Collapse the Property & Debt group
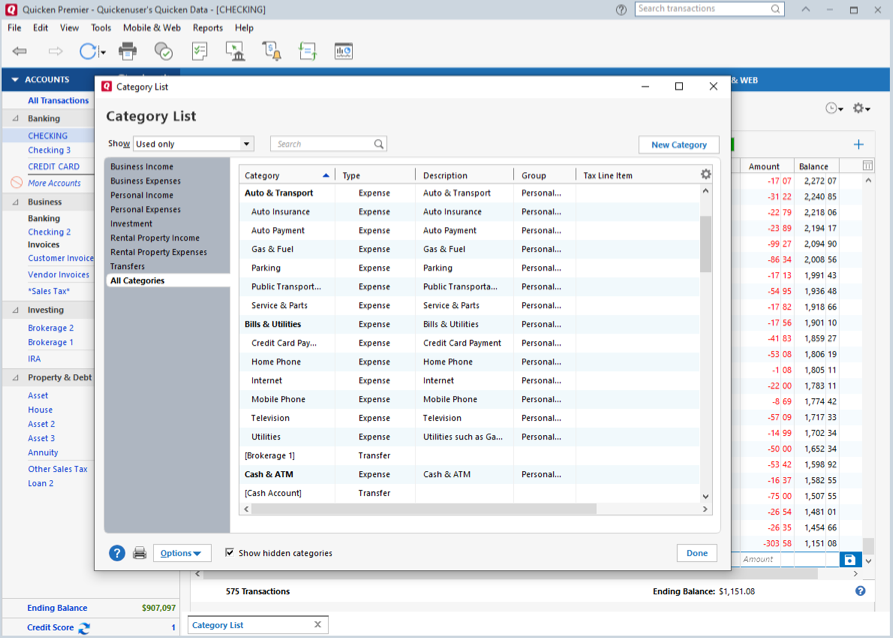Image resolution: width=893 pixels, height=638 pixels. pyautogui.click(x=15, y=377)
